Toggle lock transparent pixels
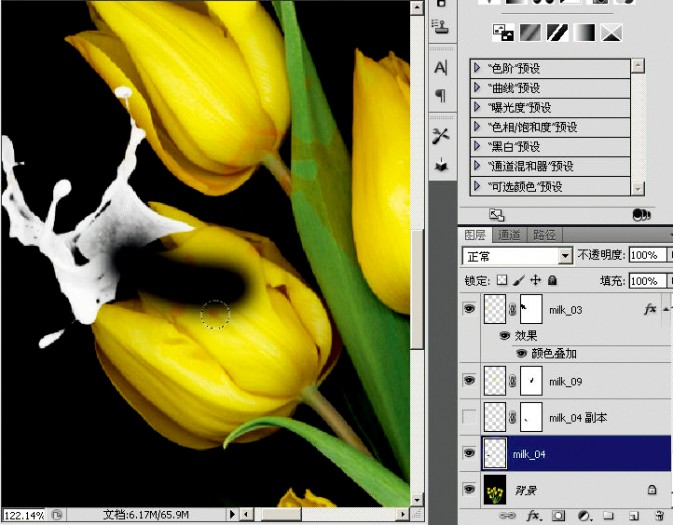Screen dimensions: 673x525 pos(502,281)
